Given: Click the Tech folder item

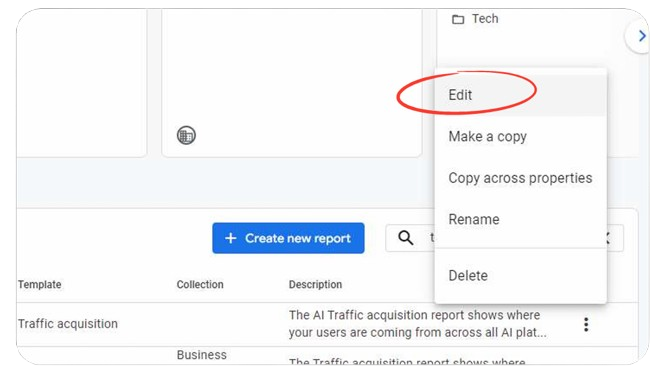Looking at the screenshot, I should click(x=475, y=19).
